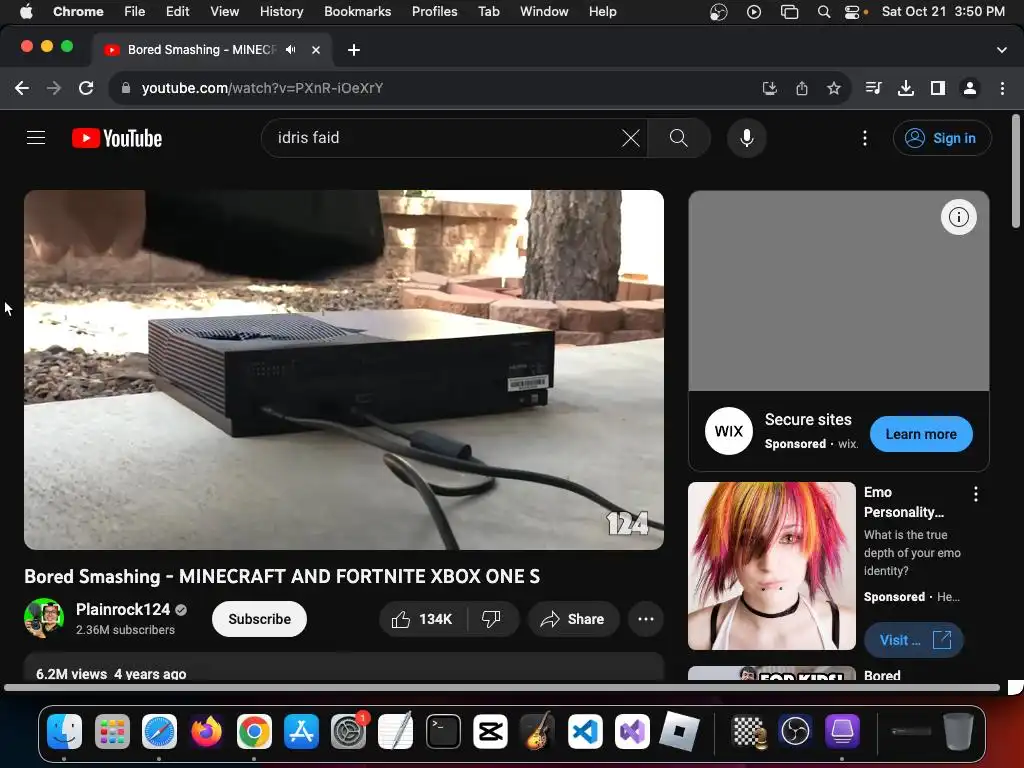Image resolution: width=1024 pixels, height=768 pixels.
Task: Click the page vertical scrollbar
Action: (x=1016, y=171)
